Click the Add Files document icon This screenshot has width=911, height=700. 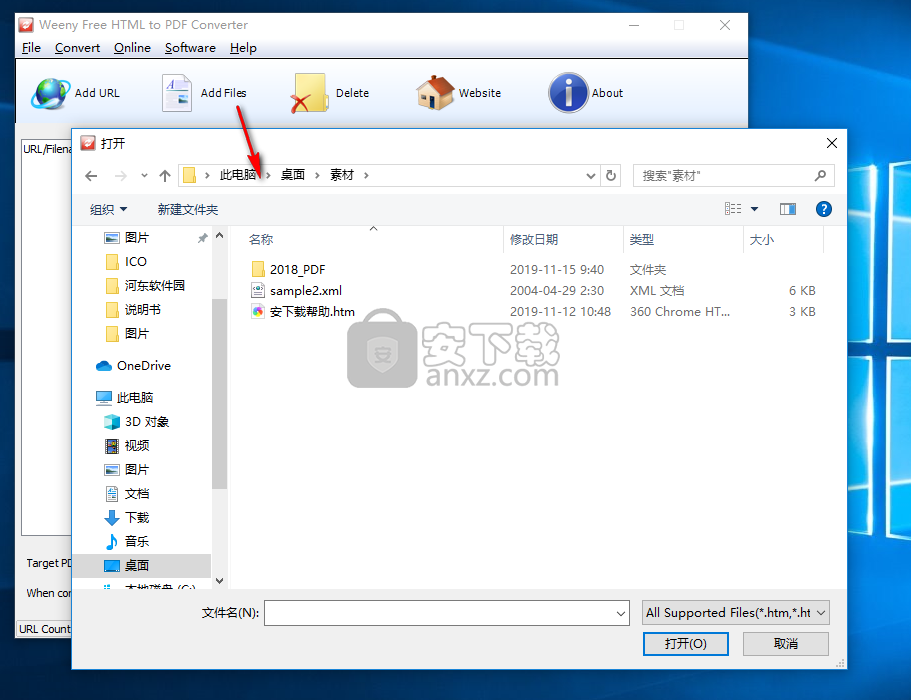click(177, 93)
